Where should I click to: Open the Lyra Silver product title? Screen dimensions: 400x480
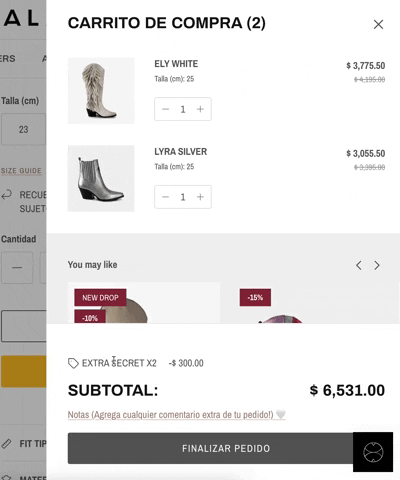[x=181, y=152]
